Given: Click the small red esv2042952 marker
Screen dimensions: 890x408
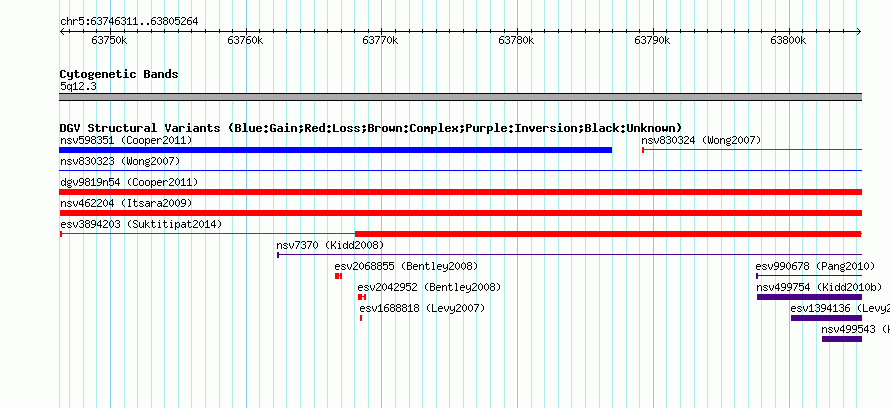Looking at the screenshot, I should [362, 297].
